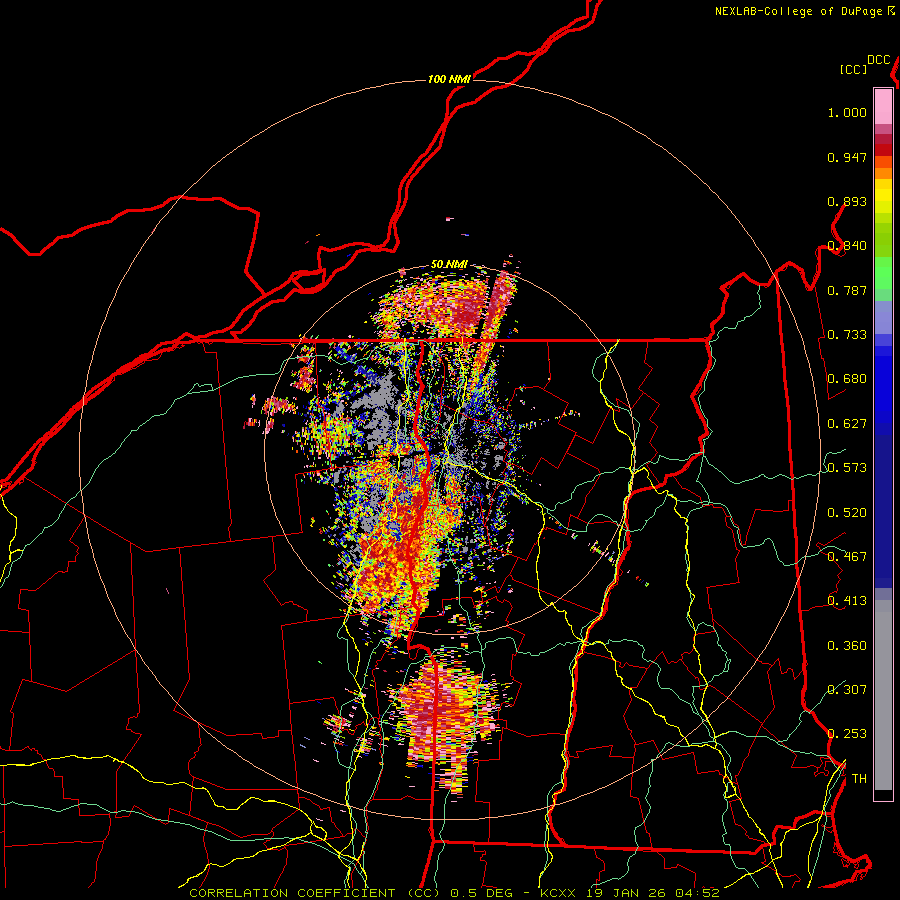Viewport: 900px width, 900px height.
Task: Pick the light pink swatch atop color bar
Action: click(x=883, y=107)
